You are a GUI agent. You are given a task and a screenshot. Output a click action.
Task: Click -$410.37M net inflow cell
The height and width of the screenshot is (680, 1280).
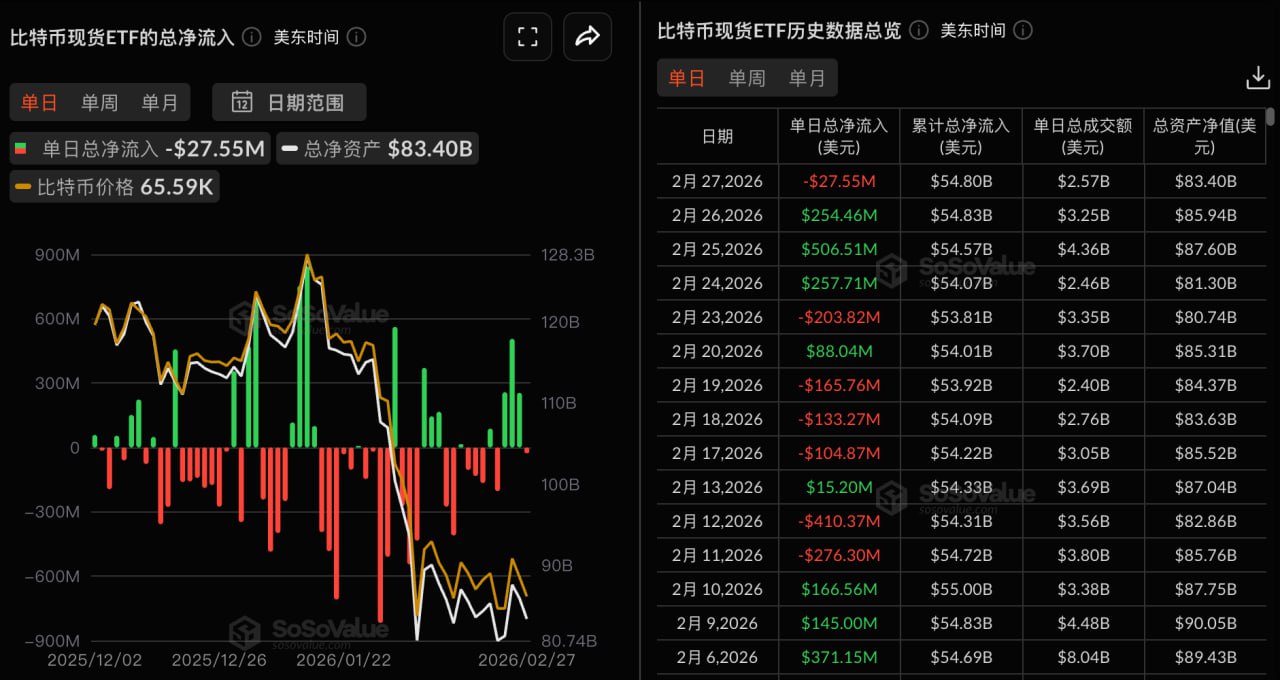(x=839, y=521)
